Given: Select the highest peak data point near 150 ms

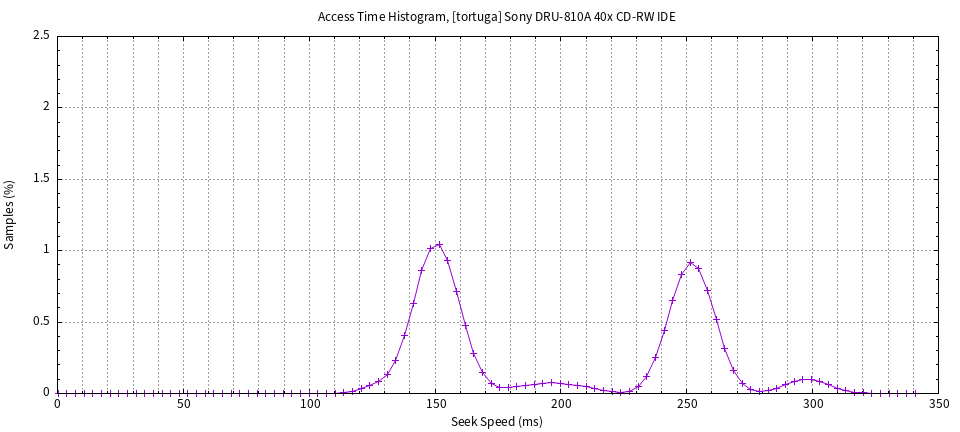Looking at the screenshot, I should click(x=439, y=245).
